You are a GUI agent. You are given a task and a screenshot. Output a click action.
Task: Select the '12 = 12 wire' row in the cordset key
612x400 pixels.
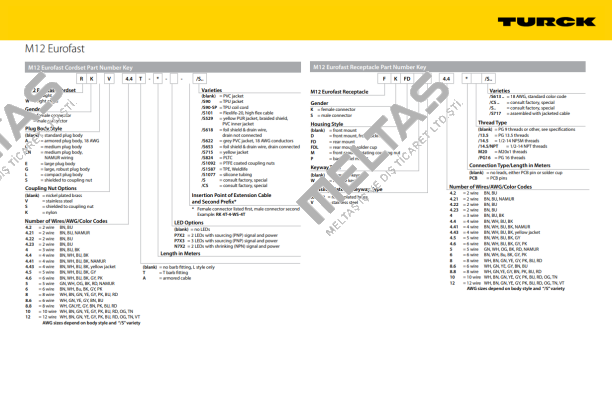(x=82, y=317)
